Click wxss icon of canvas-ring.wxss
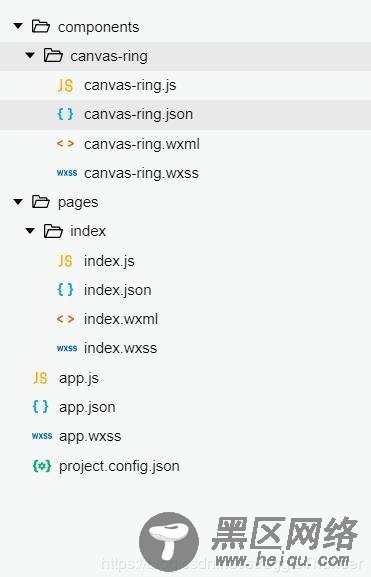 (x=67, y=173)
